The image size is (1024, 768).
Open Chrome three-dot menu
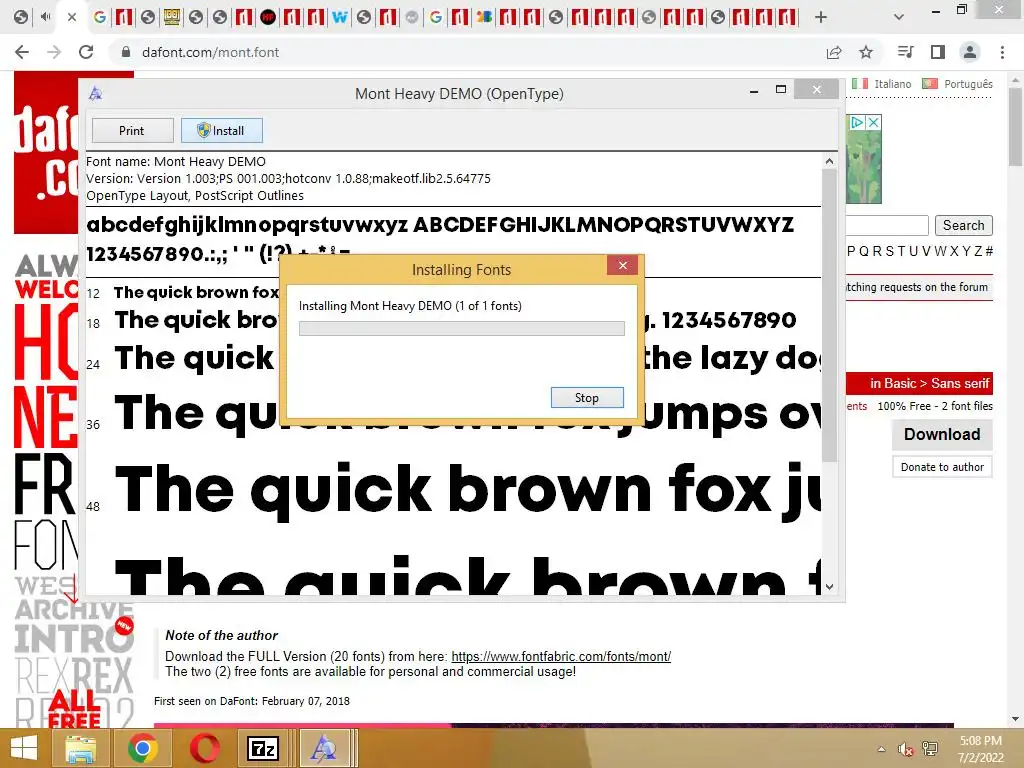point(1002,52)
